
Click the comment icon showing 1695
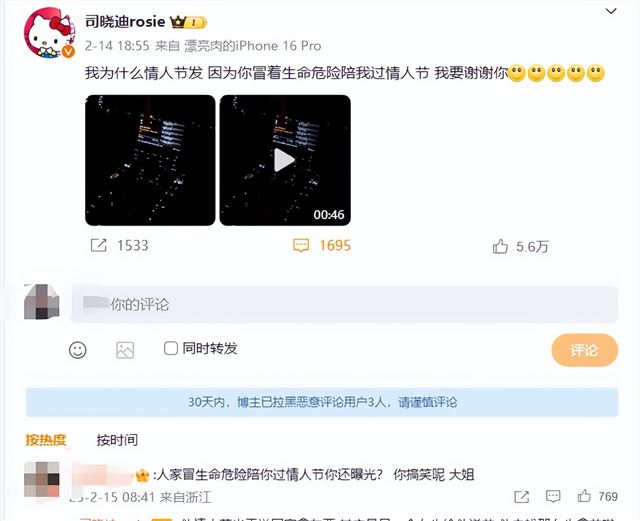[301, 245]
